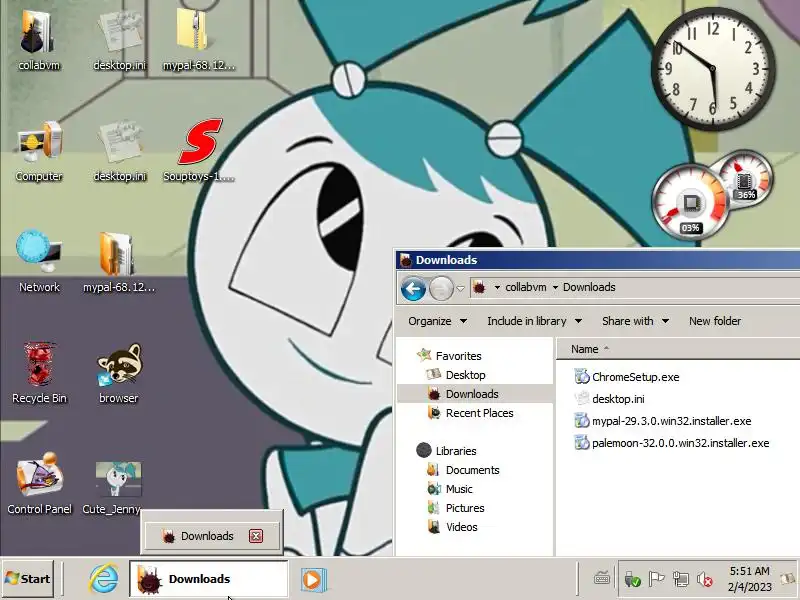This screenshot has height=600, width=800.
Task: Open Action Center flag tray icon
Action: point(656,579)
